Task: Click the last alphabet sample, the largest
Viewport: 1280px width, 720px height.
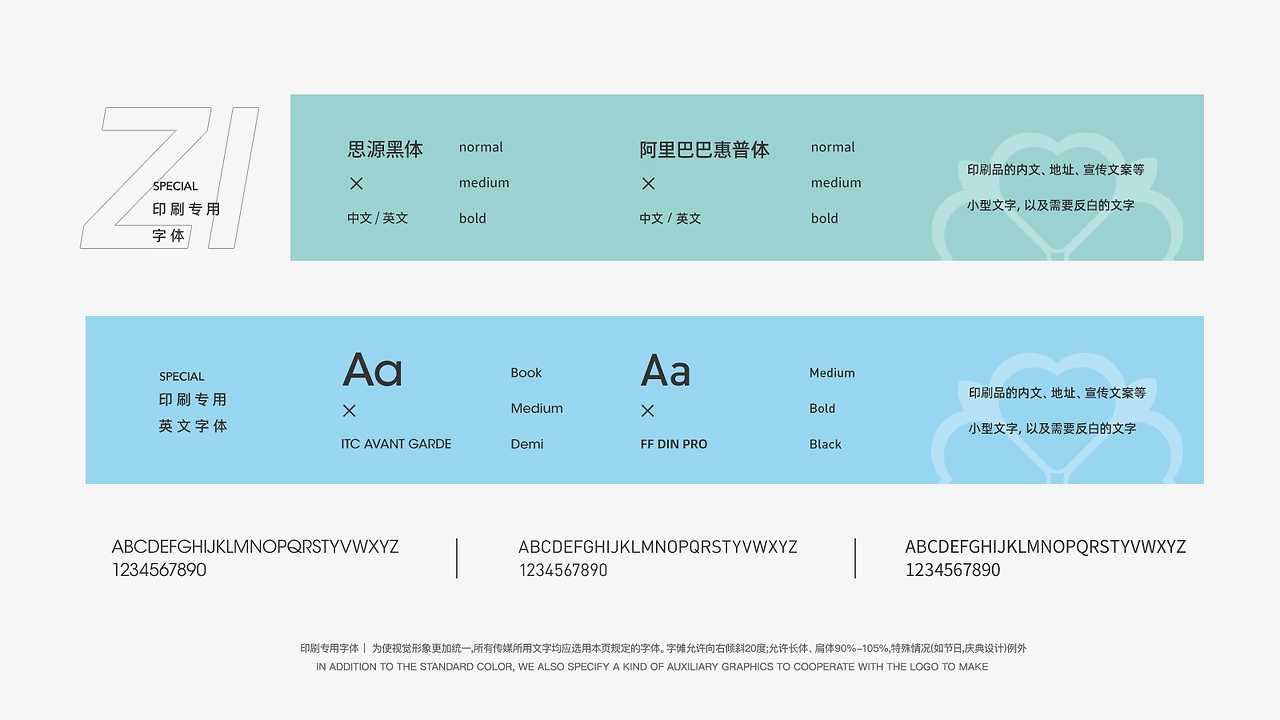Action: click(x=1045, y=547)
